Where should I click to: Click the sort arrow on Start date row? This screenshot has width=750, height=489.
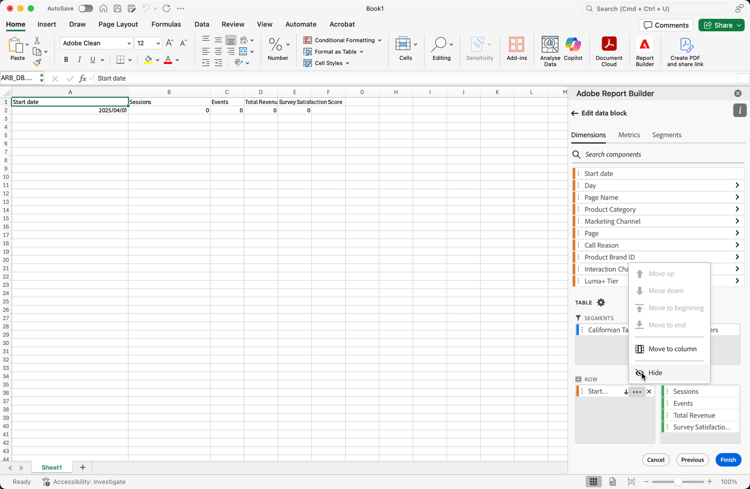pos(626,392)
